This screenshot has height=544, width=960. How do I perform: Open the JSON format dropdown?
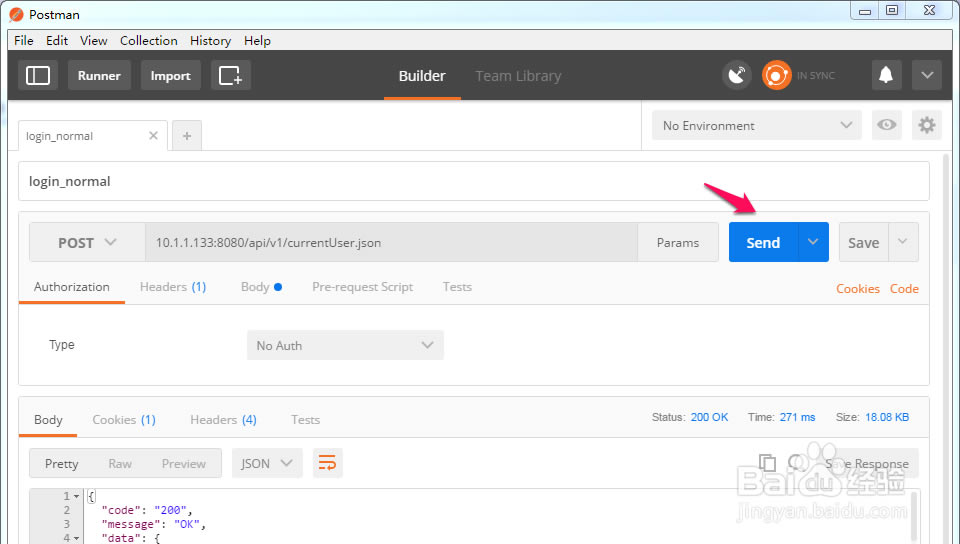click(267, 463)
